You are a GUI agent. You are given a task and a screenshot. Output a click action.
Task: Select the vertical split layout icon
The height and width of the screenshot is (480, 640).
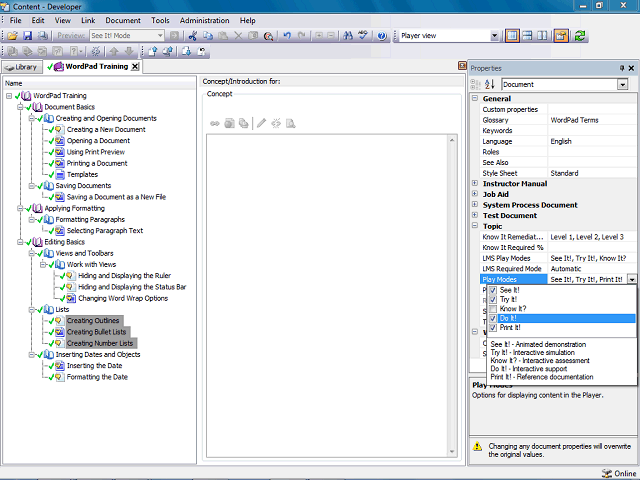point(542,36)
